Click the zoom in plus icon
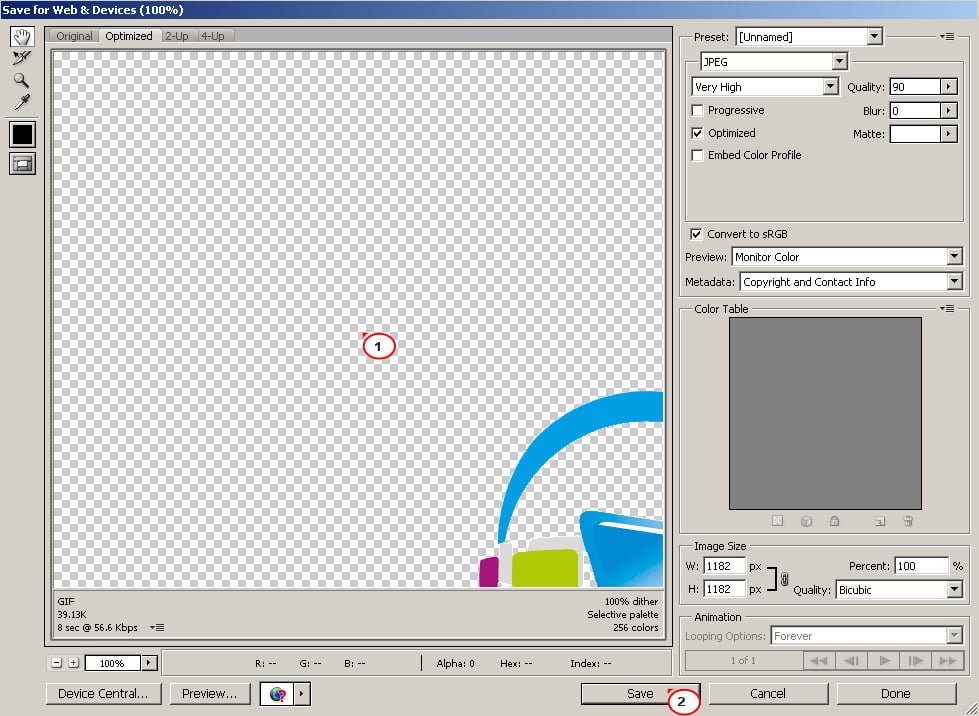 click(x=73, y=663)
